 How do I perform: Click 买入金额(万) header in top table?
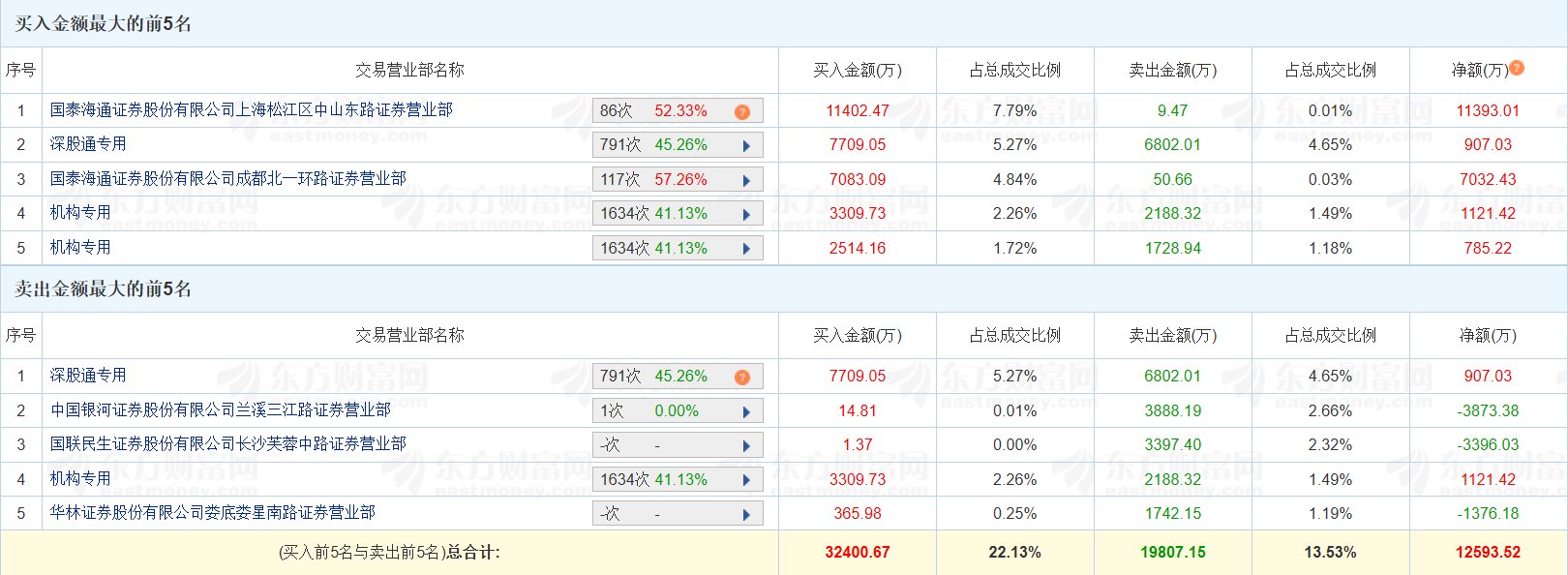(857, 71)
